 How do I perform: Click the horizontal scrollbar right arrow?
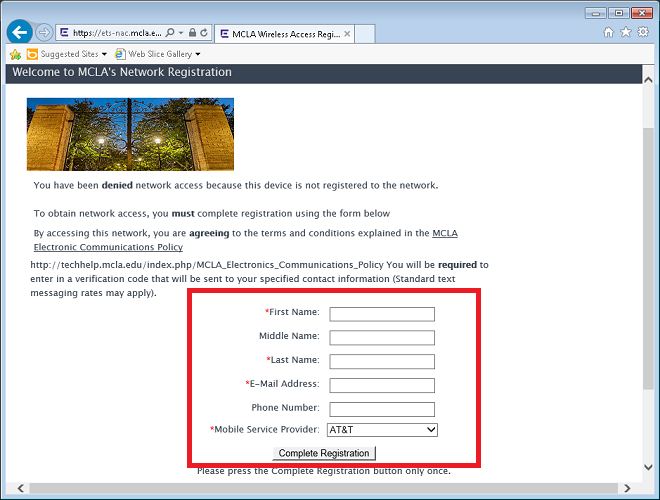pyautogui.click(x=627, y=488)
